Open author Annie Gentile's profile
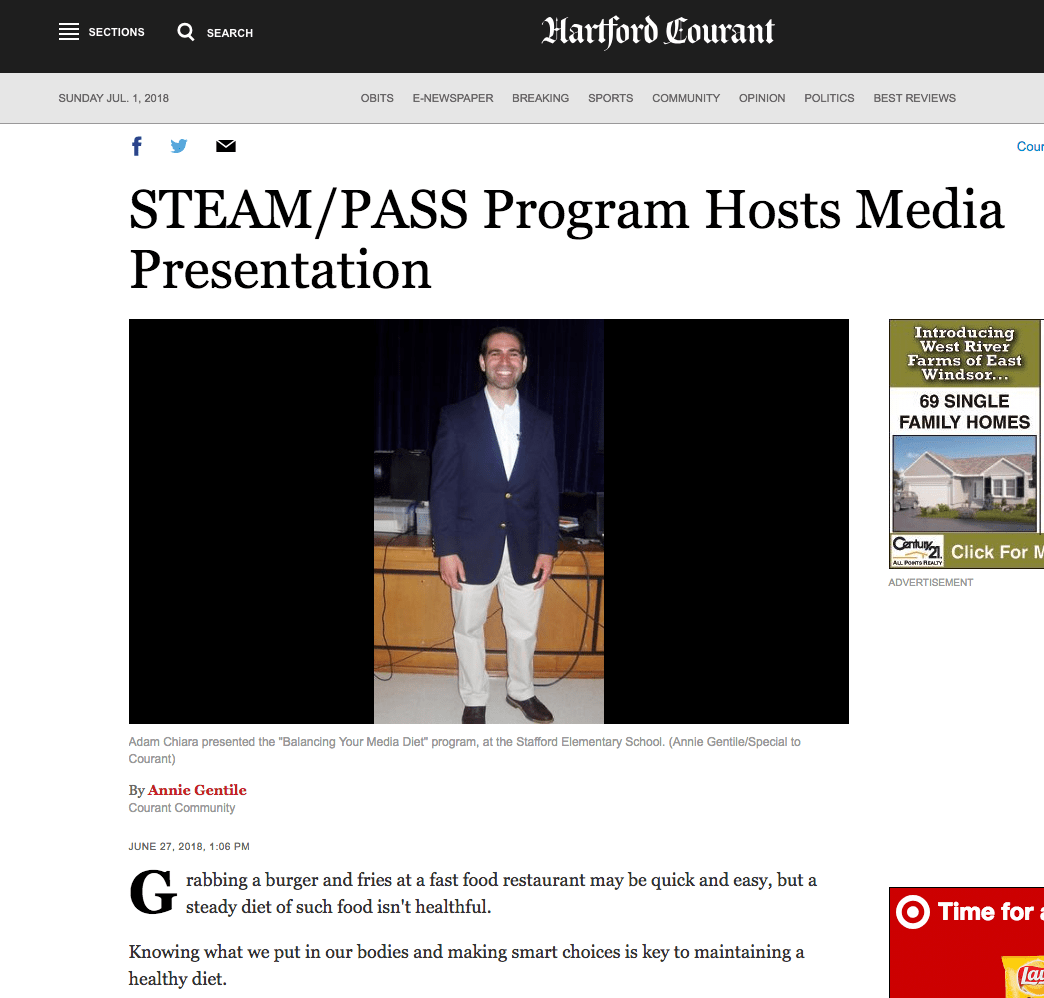This screenshot has height=998, width=1044. coord(197,789)
